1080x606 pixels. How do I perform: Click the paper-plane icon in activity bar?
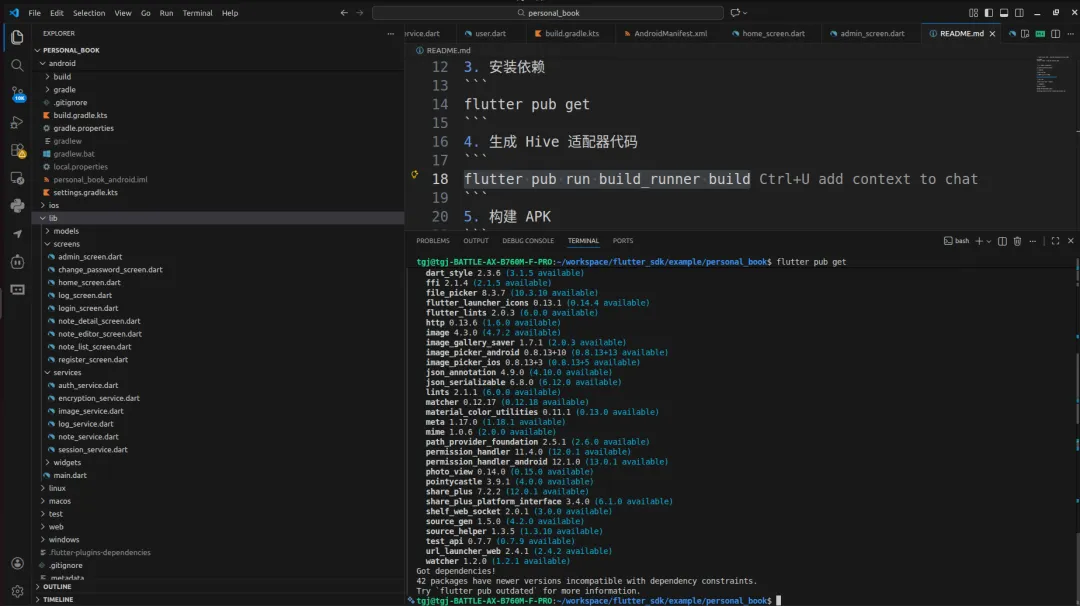point(17,234)
